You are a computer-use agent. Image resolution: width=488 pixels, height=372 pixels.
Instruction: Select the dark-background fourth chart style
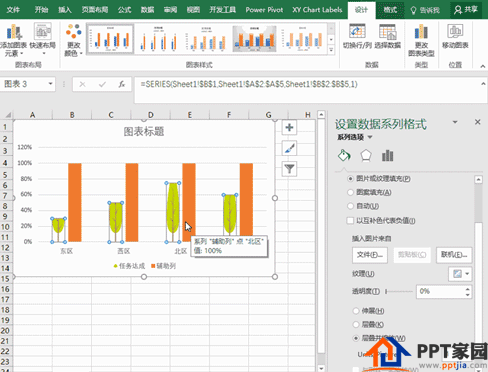coord(254,39)
